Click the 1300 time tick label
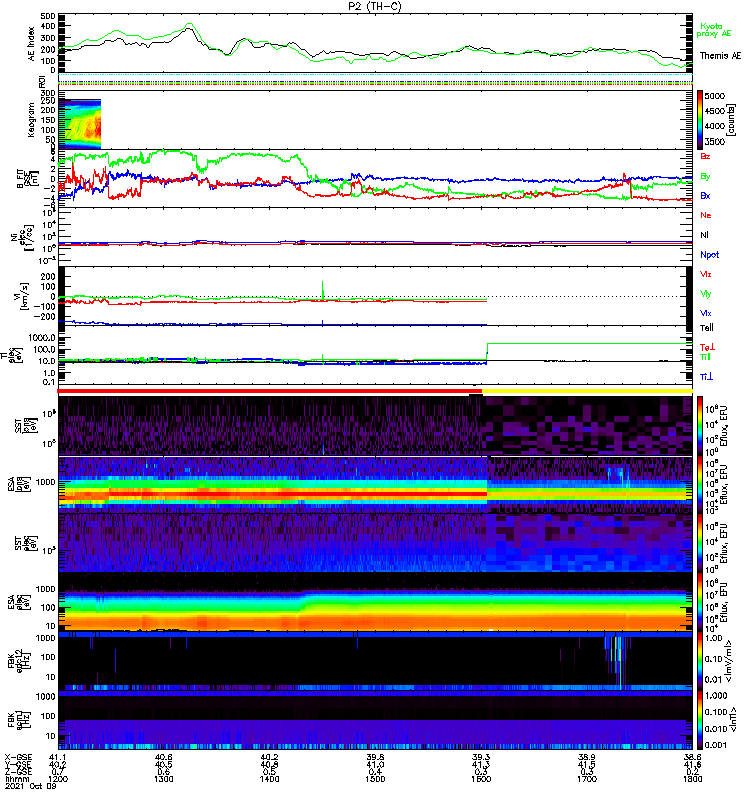This screenshot has width=750, height=800. (x=164, y=779)
